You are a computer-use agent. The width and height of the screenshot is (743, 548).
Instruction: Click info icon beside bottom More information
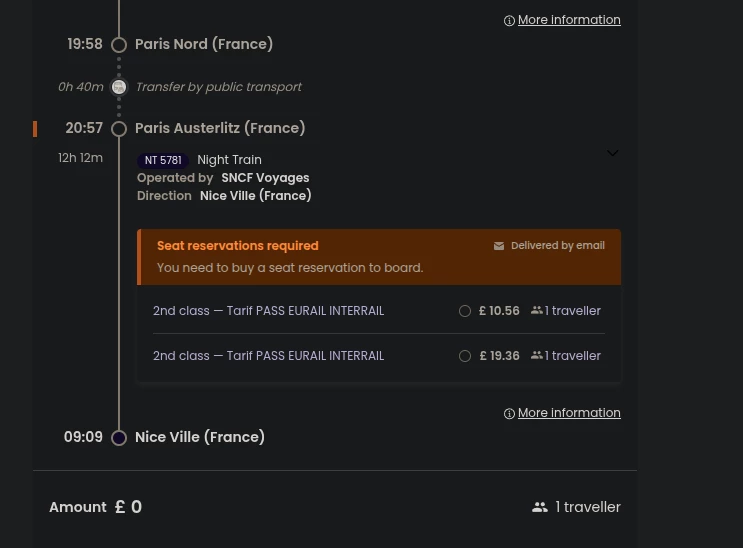[x=509, y=413]
